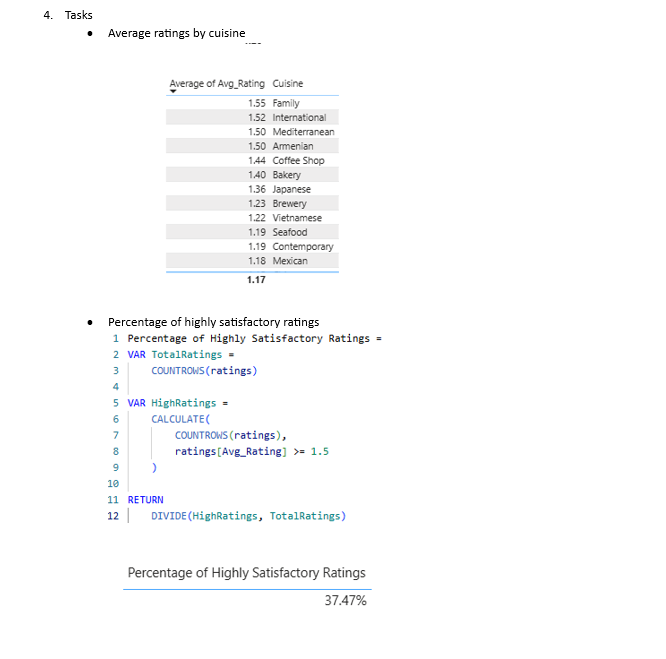Image resolution: width=666 pixels, height=659 pixels.
Task: Click the 'Seafood' cuisine cell
Action: [290, 232]
